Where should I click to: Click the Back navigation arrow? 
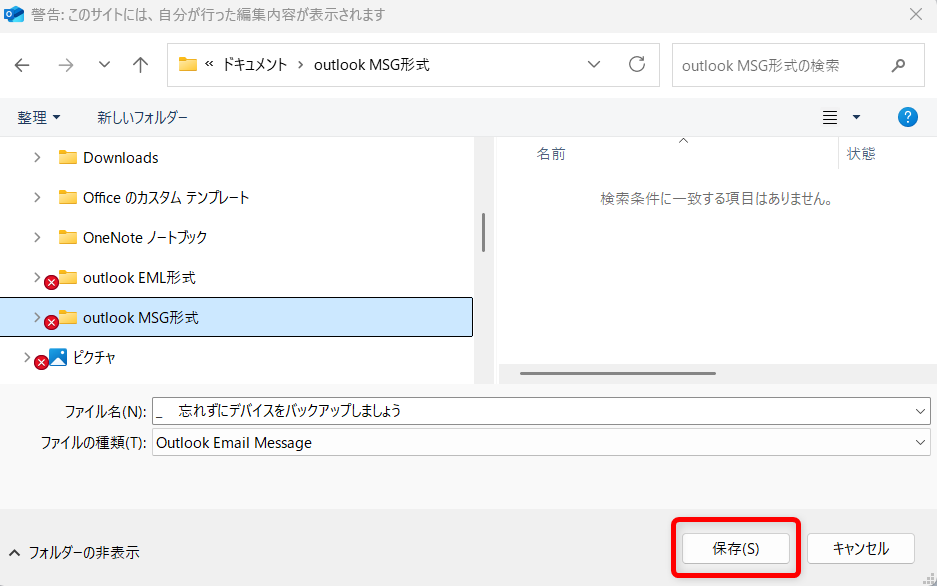[22, 65]
